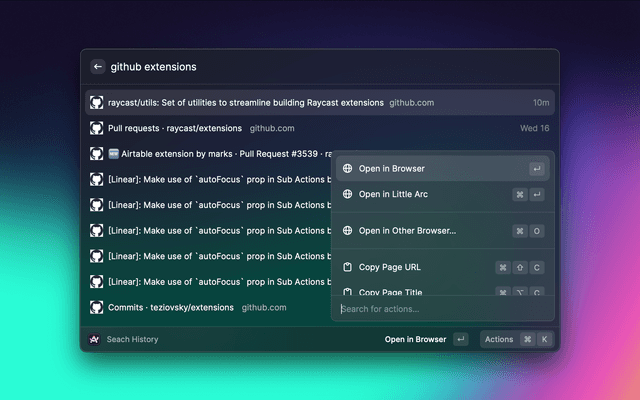Click GitHub icon on raycast/utils result
Image resolution: width=640 pixels, height=400 pixels.
tap(97, 103)
